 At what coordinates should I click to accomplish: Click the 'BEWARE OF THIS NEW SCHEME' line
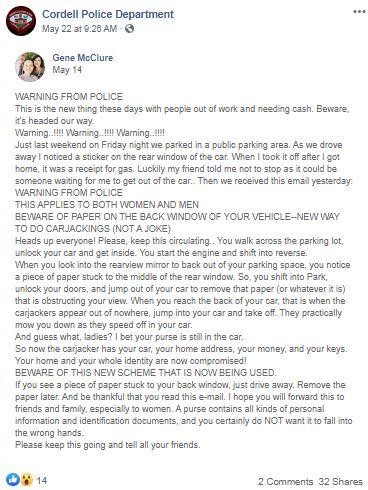pyautogui.click(x=146, y=373)
